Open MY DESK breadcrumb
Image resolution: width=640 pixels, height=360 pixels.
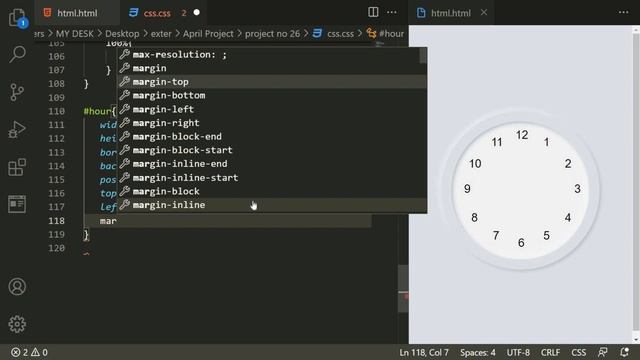click(75, 33)
